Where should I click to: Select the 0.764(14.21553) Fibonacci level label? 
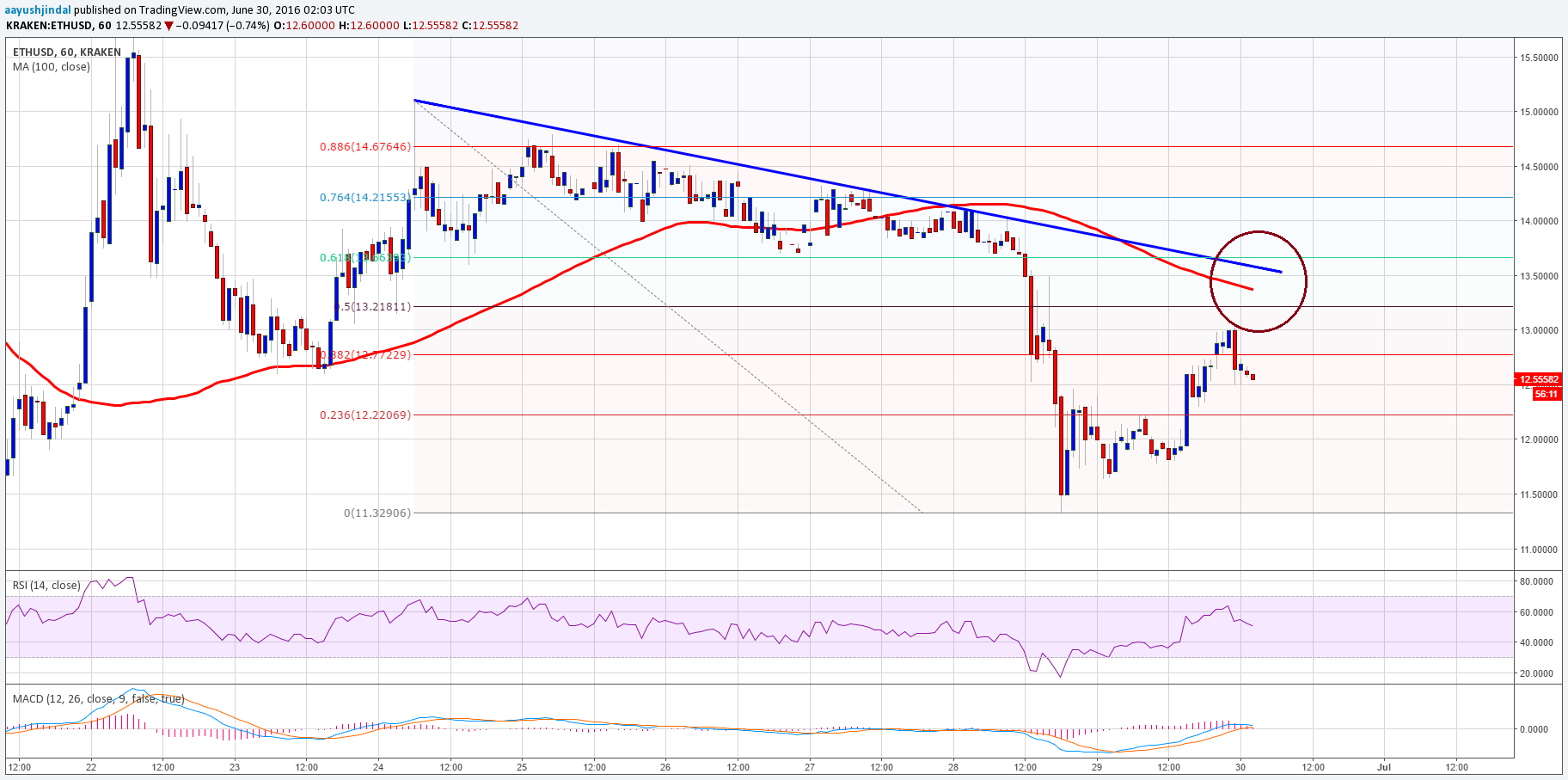click(365, 198)
